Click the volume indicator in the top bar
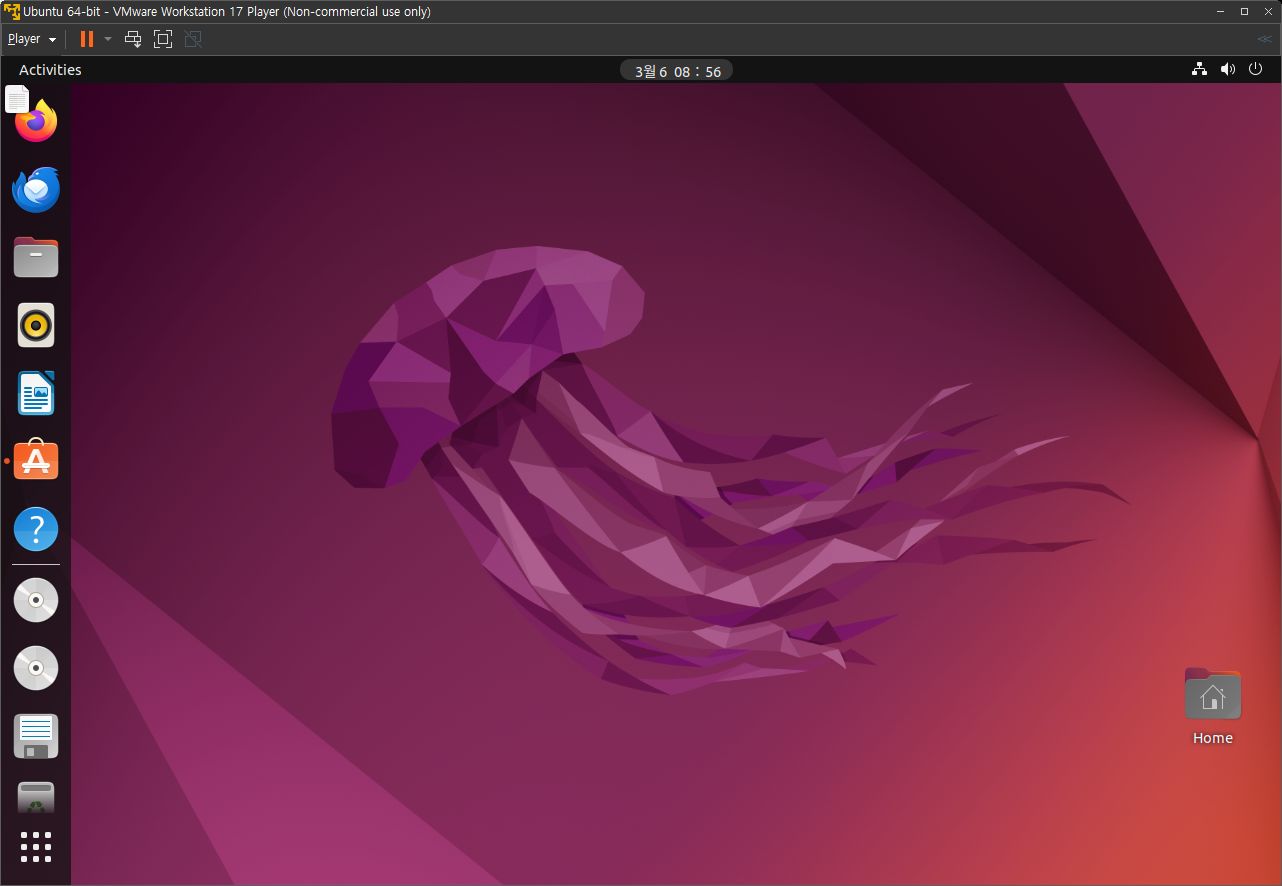The width and height of the screenshot is (1282, 886). point(1228,69)
